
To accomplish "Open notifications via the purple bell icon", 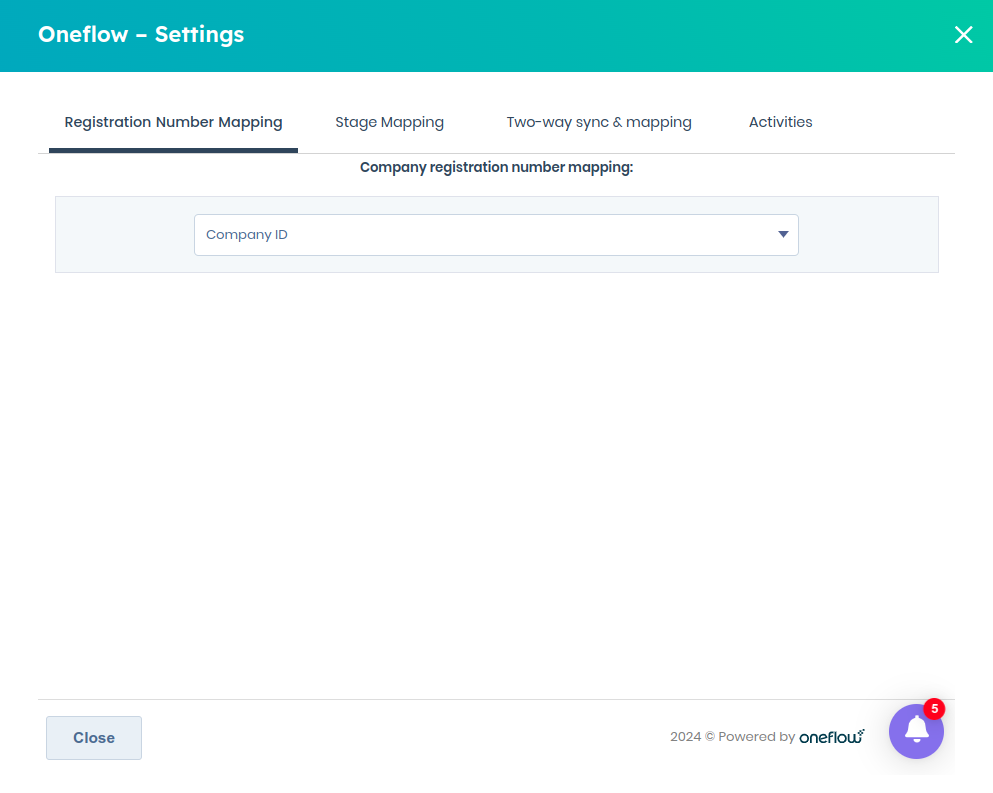I will click(x=916, y=731).
